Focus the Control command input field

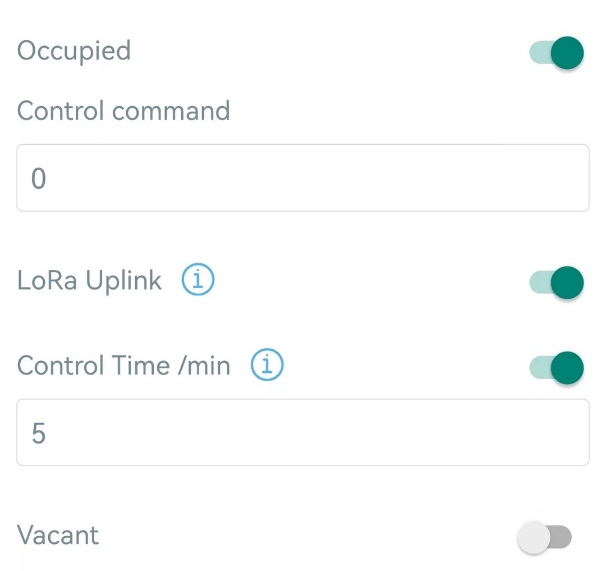[x=302, y=178]
